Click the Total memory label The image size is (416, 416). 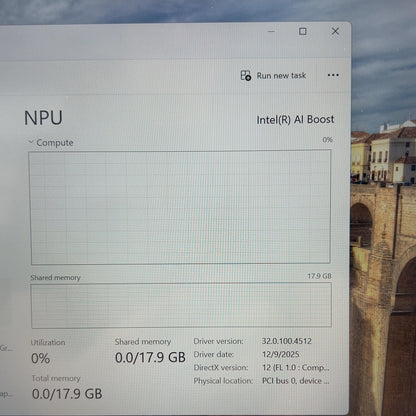pyautogui.click(x=56, y=378)
